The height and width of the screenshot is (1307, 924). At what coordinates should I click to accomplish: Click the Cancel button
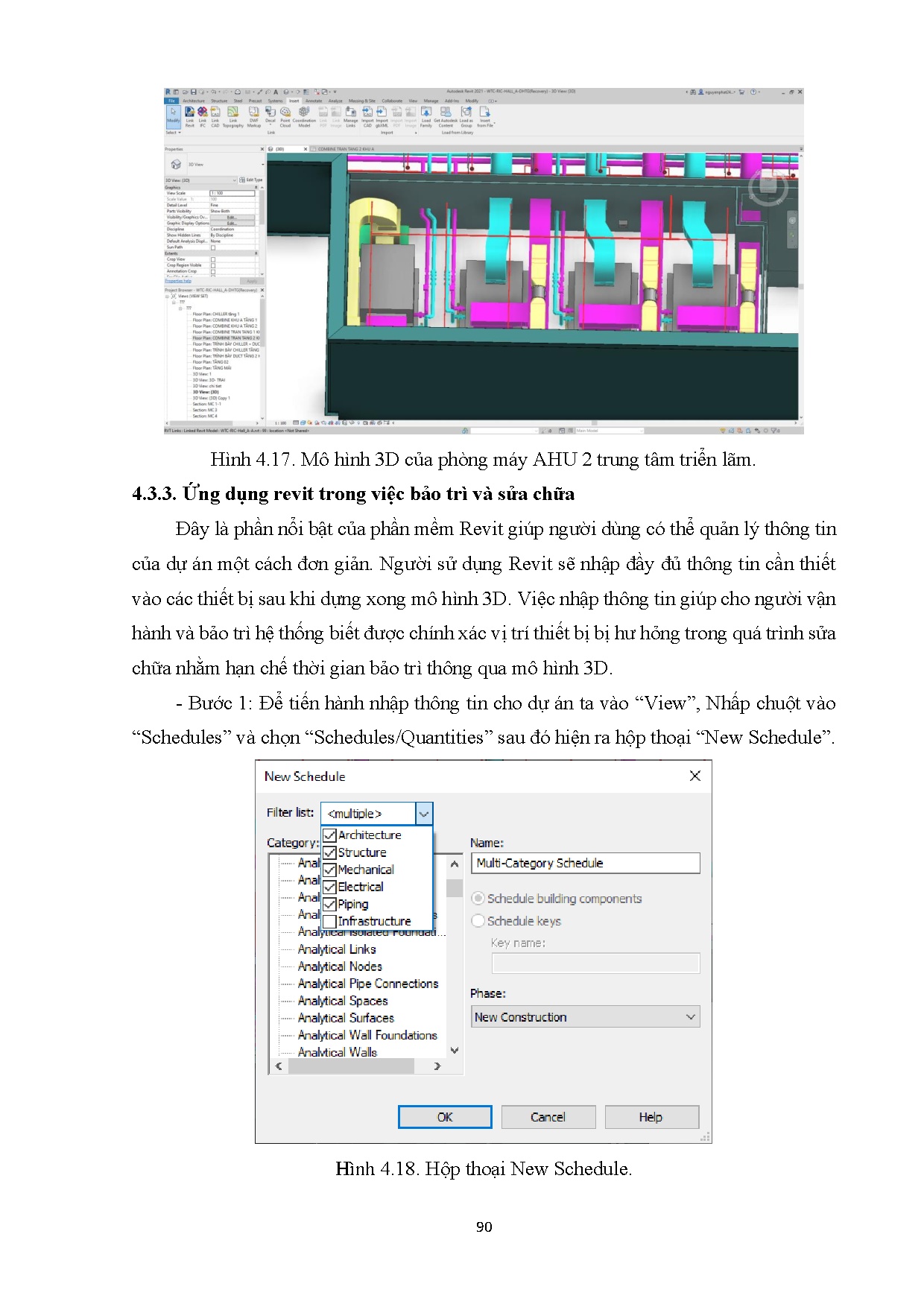[548, 1117]
